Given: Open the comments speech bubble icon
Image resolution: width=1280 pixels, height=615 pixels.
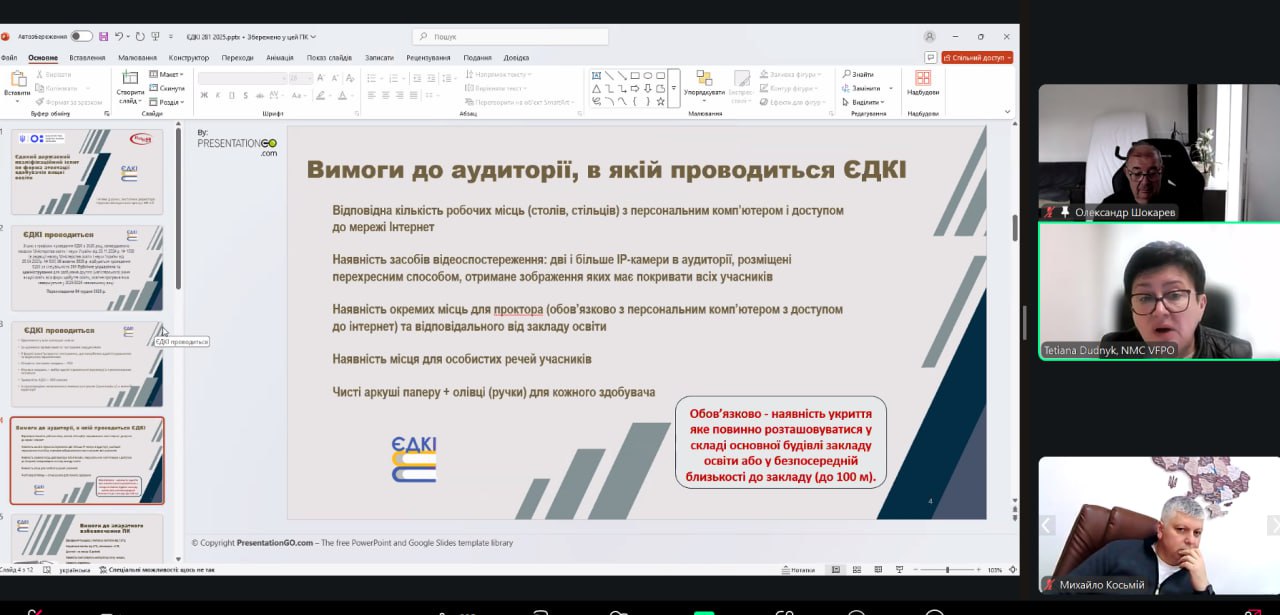Looking at the screenshot, I should click(931, 58).
